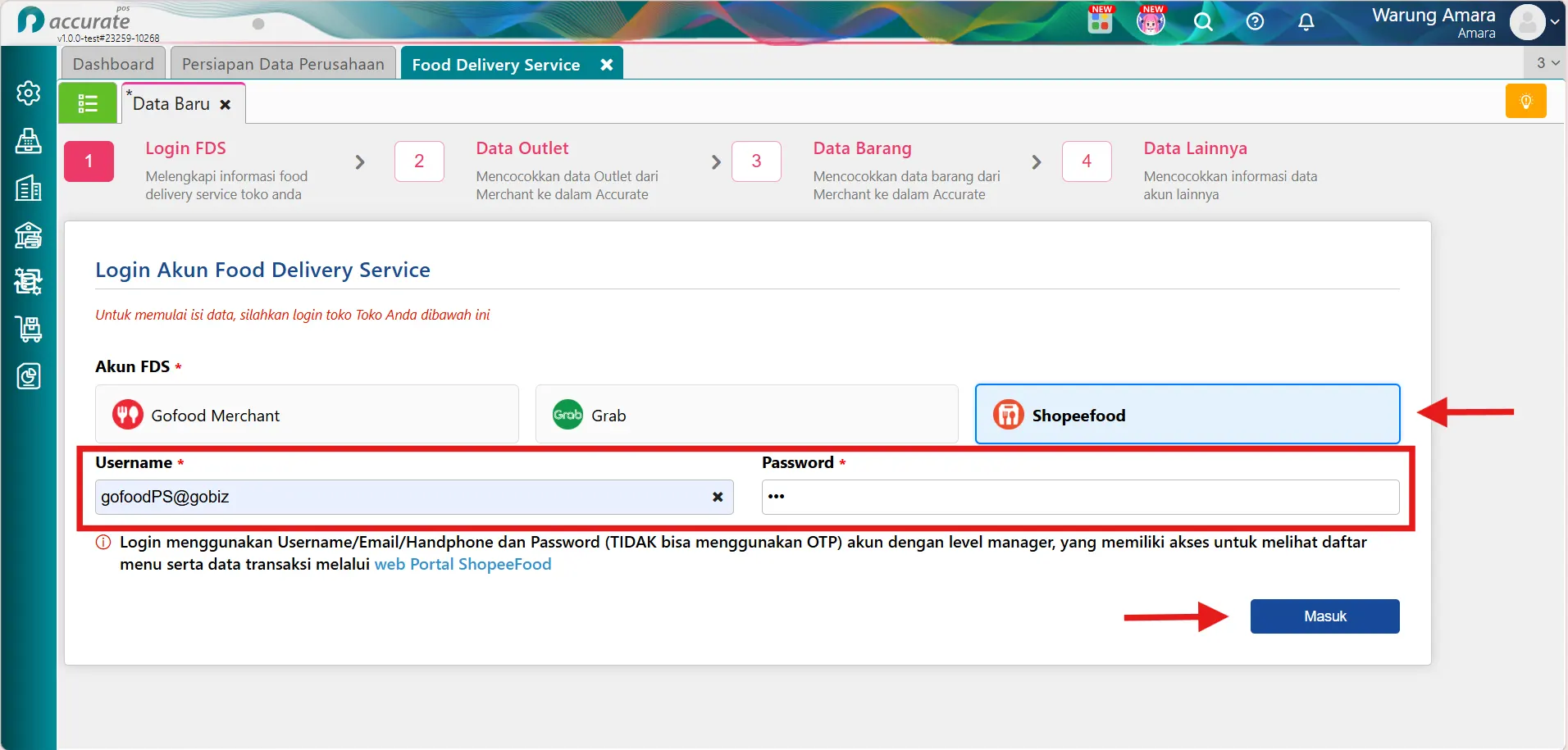Open the NEW apps grid icon
Viewport: 1568px width, 750px height.
click(x=1100, y=20)
